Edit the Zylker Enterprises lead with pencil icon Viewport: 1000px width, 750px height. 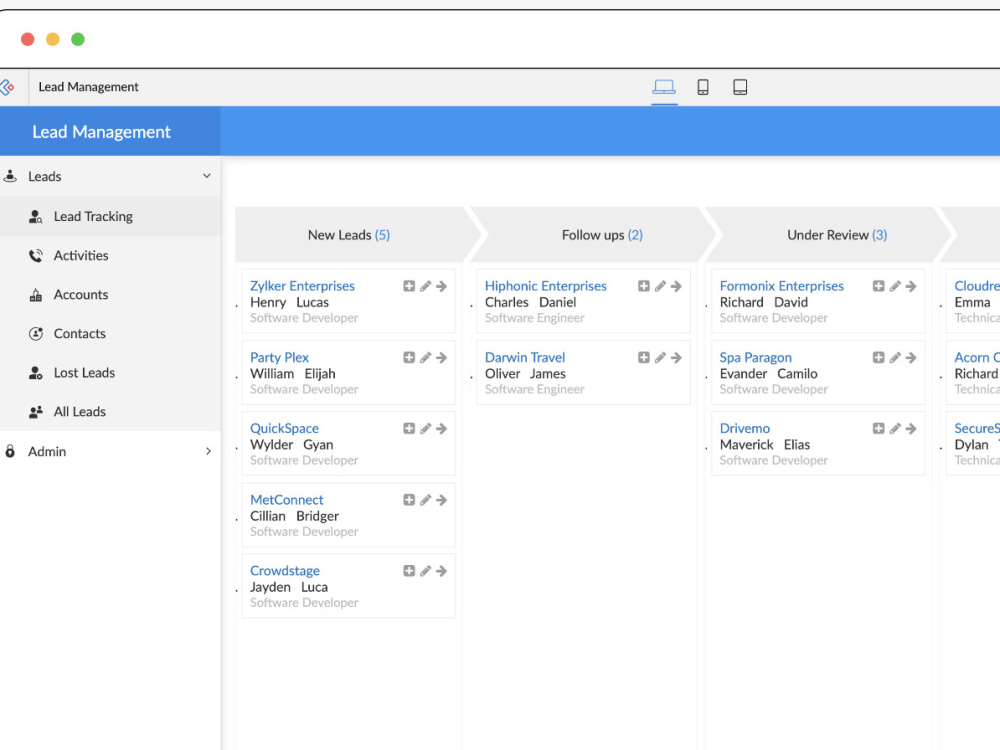click(425, 286)
